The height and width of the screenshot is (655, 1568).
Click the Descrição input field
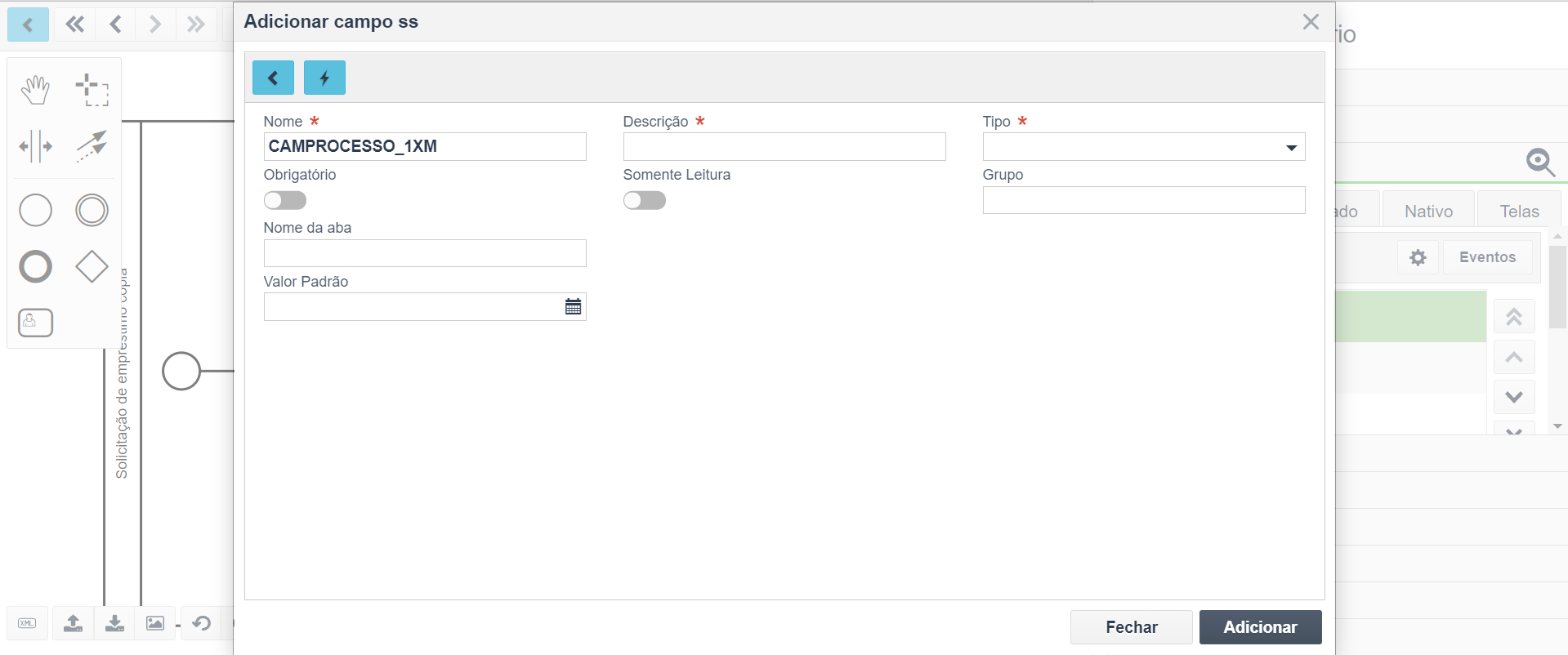[784, 147]
